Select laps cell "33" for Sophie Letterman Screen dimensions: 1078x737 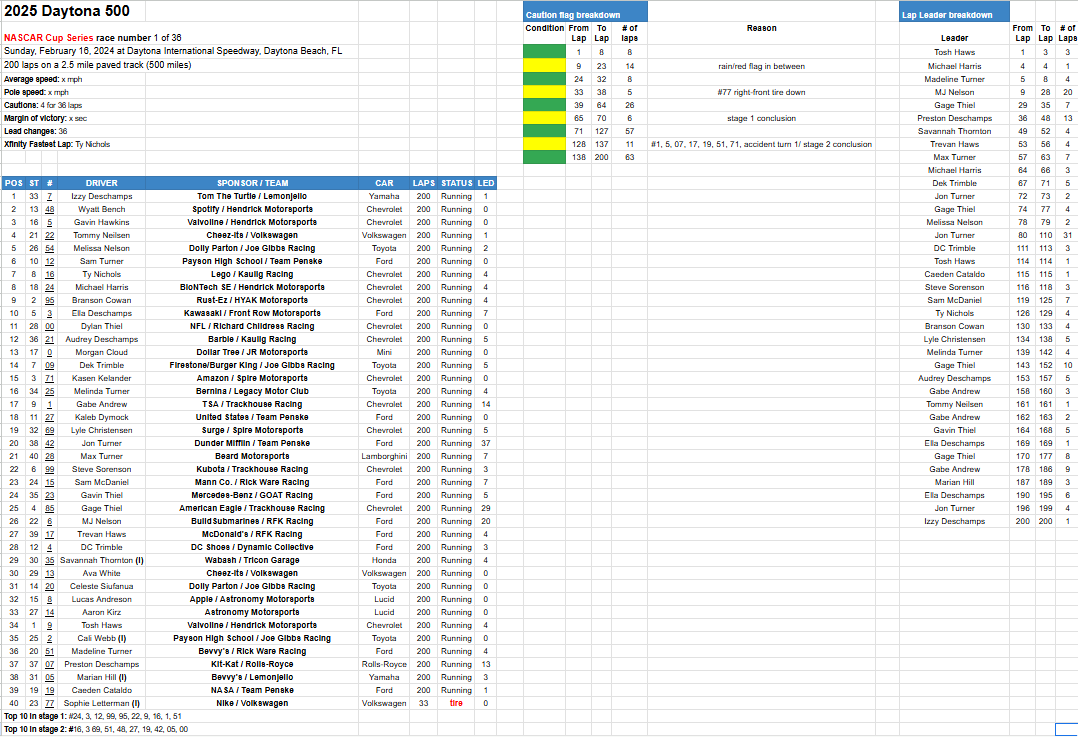click(x=424, y=703)
